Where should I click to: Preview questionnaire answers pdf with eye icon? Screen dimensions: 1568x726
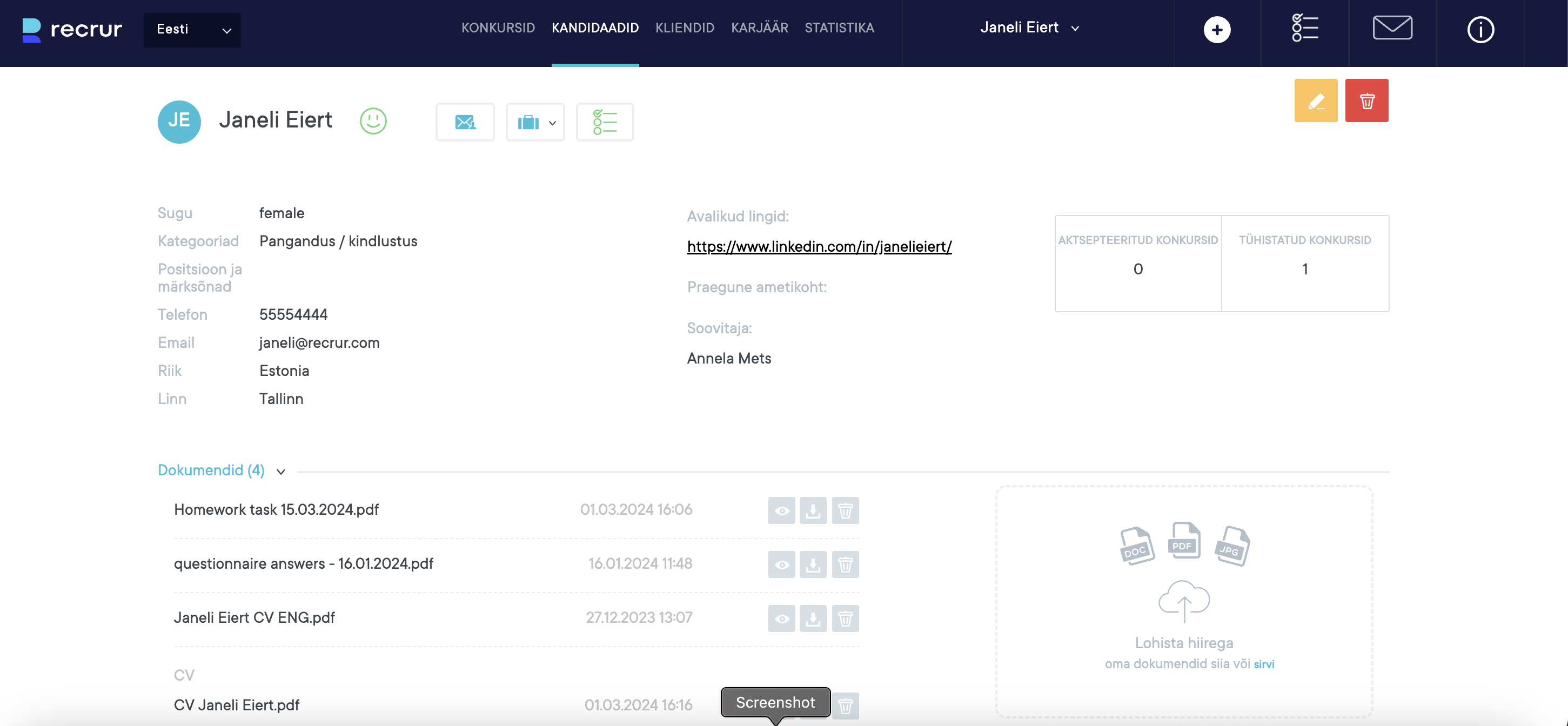click(x=781, y=564)
